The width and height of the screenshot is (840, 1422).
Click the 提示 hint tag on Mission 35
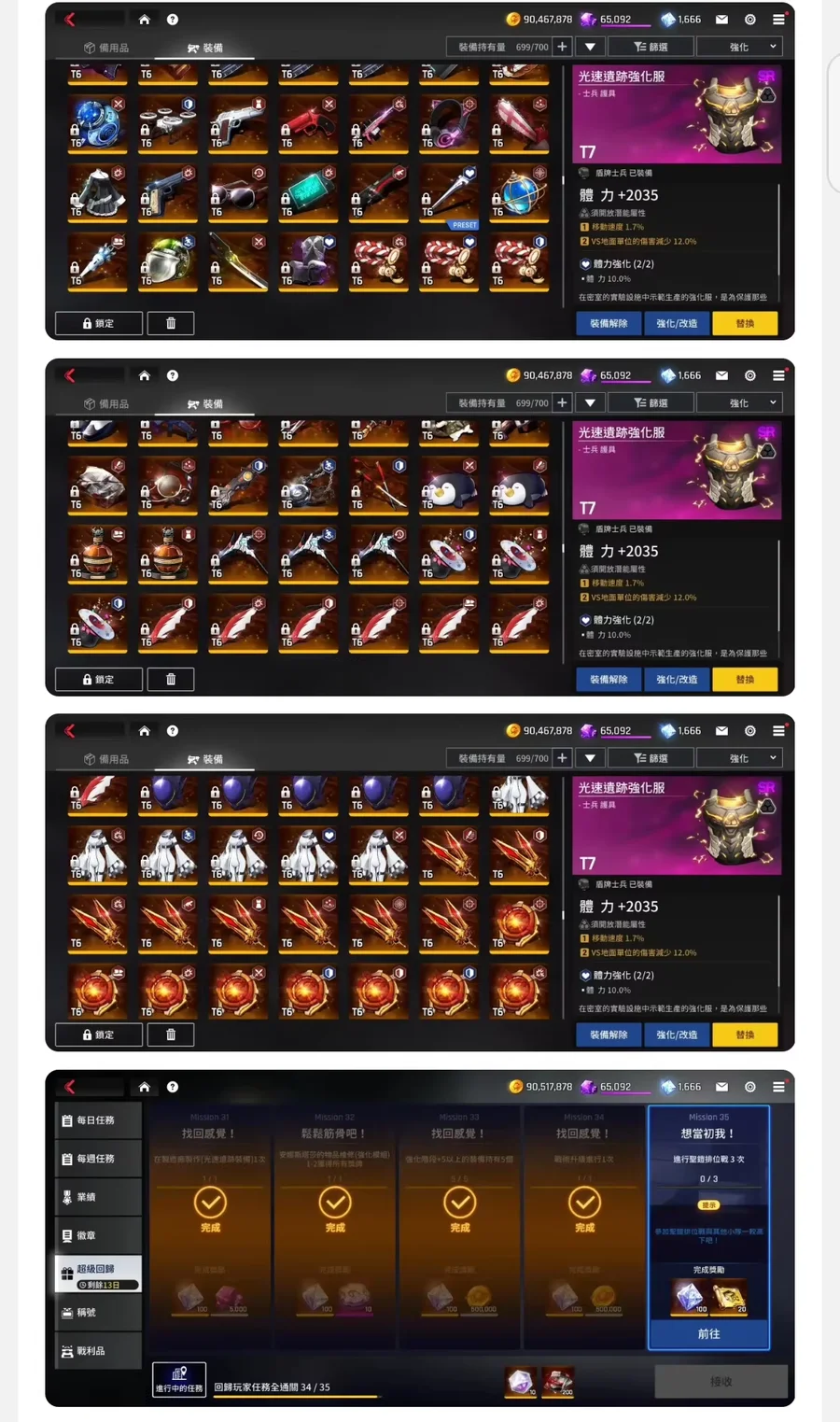708,1205
